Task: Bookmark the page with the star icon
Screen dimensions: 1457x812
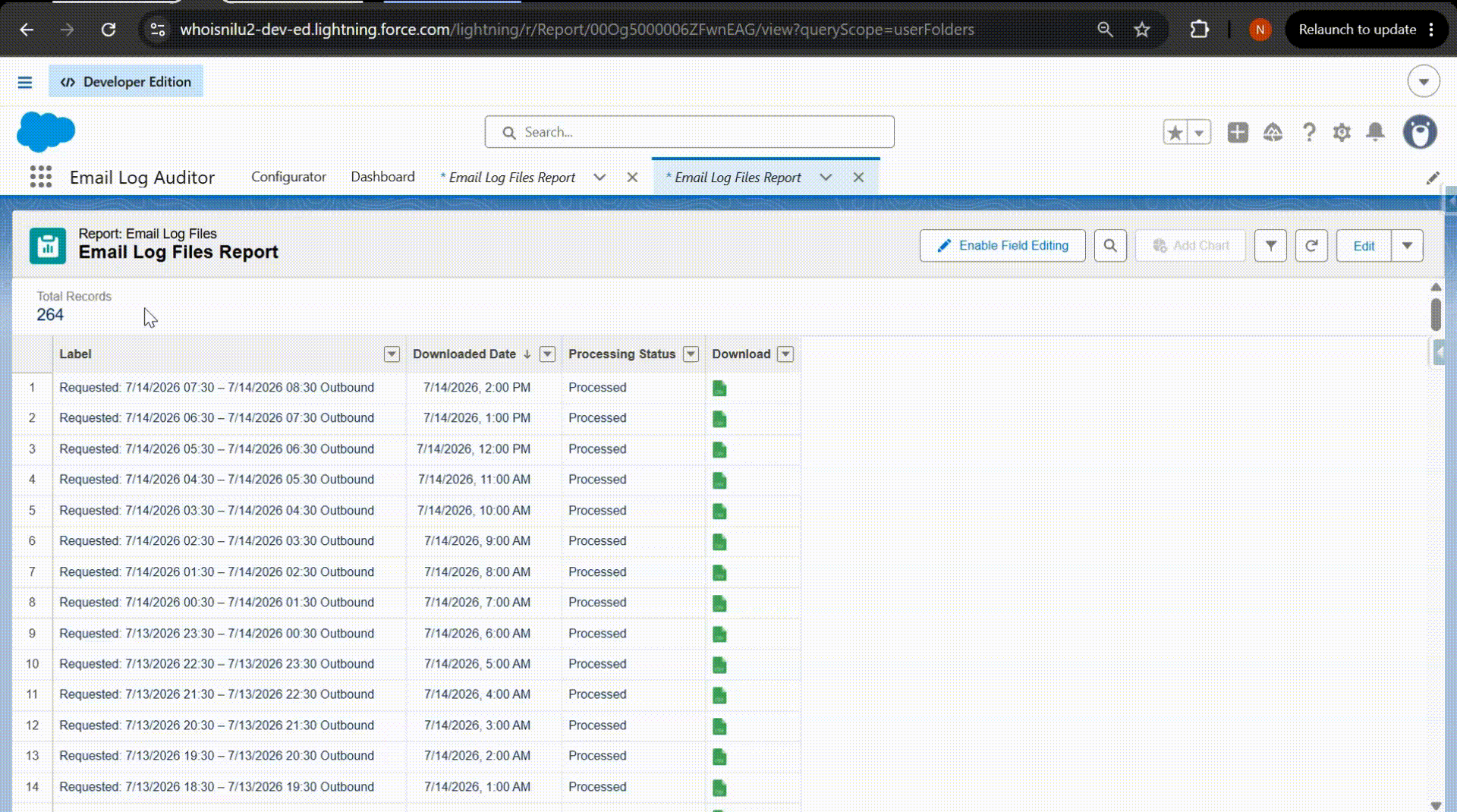Action: pyautogui.click(x=1142, y=30)
